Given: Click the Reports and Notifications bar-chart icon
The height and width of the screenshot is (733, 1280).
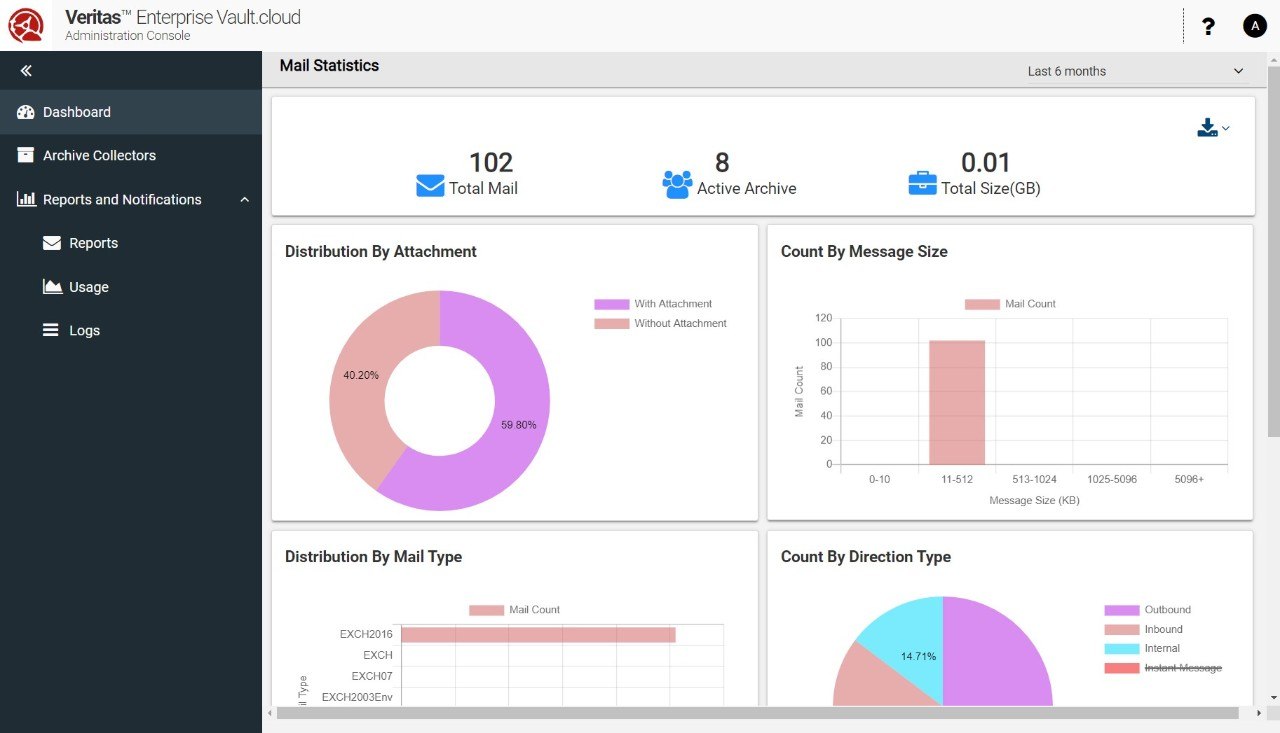Looking at the screenshot, I should click(23, 199).
